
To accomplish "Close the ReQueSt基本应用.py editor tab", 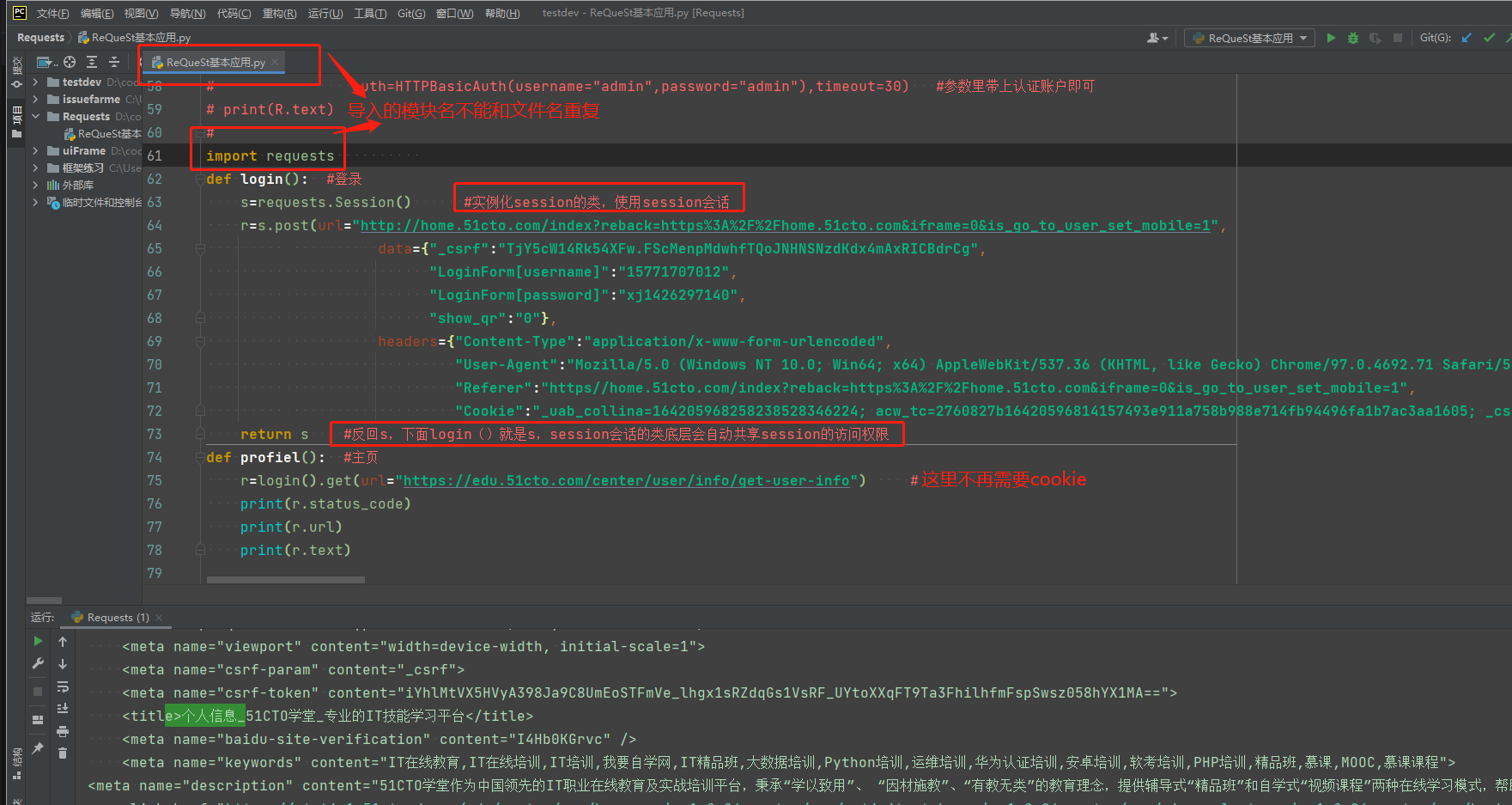I will (x=275, y=62).
